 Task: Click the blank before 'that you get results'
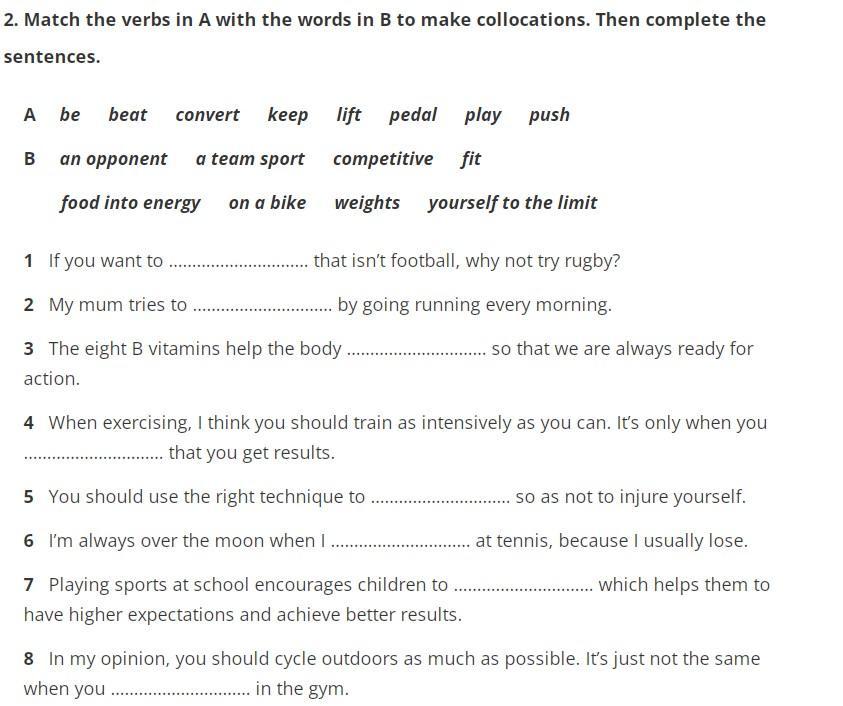(93, 455)
